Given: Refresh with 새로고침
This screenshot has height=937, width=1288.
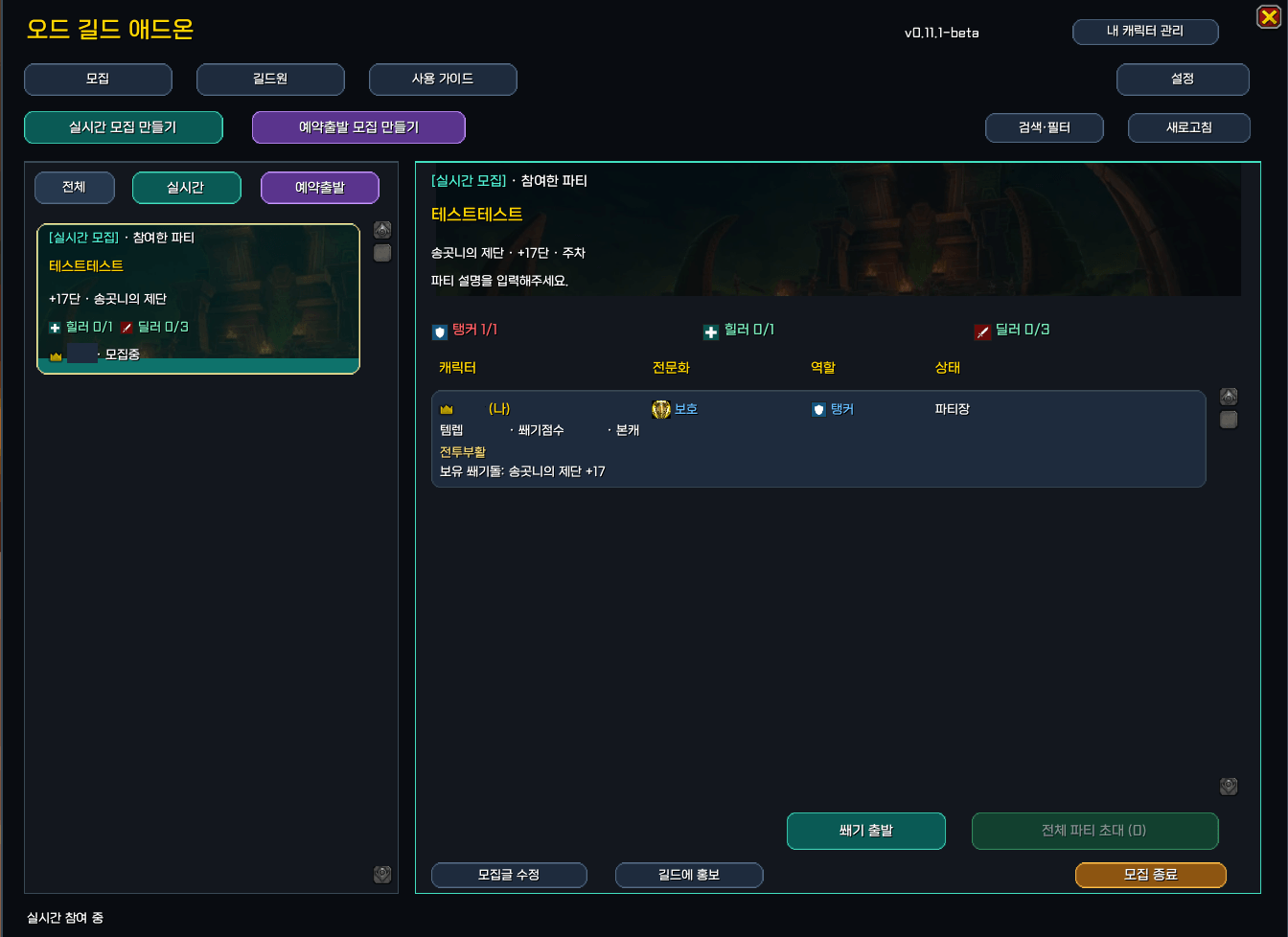Looking at the screenshot, I should pos(1189,128).
